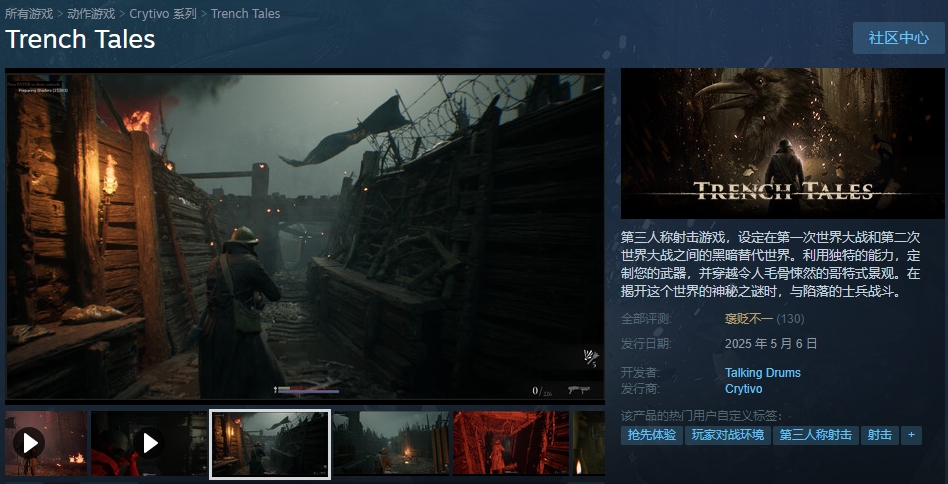This screenshot has width=948, height=484.
Task: Select the 第三人称射击 tag
Action: [x=816, y=435]
